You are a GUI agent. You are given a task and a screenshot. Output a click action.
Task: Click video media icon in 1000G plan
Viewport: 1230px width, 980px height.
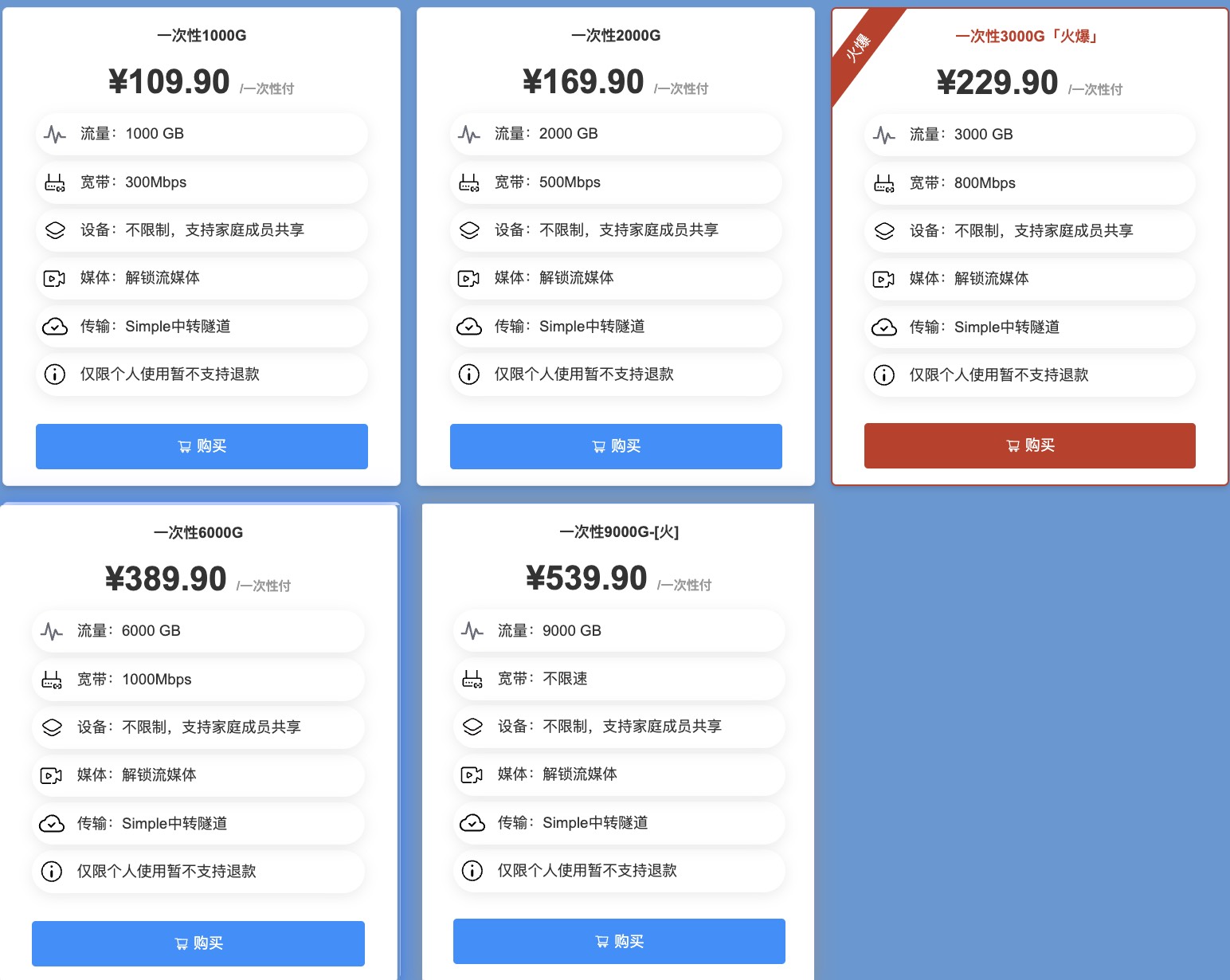click(55, 278)
